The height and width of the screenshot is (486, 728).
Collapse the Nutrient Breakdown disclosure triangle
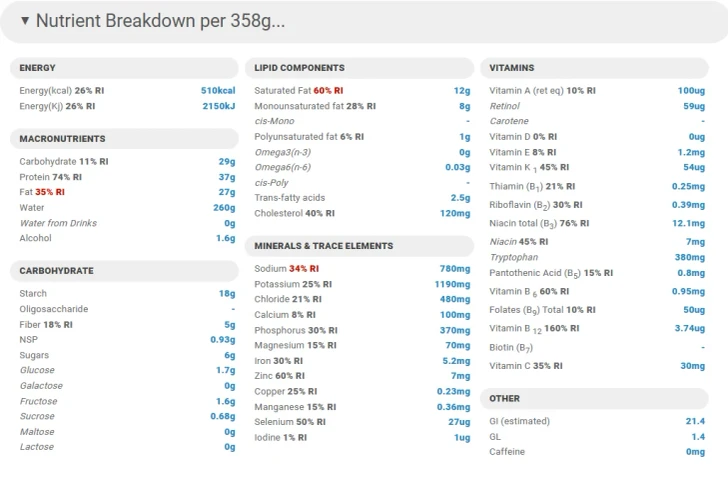pyautogui.click(x=25, y=20)
